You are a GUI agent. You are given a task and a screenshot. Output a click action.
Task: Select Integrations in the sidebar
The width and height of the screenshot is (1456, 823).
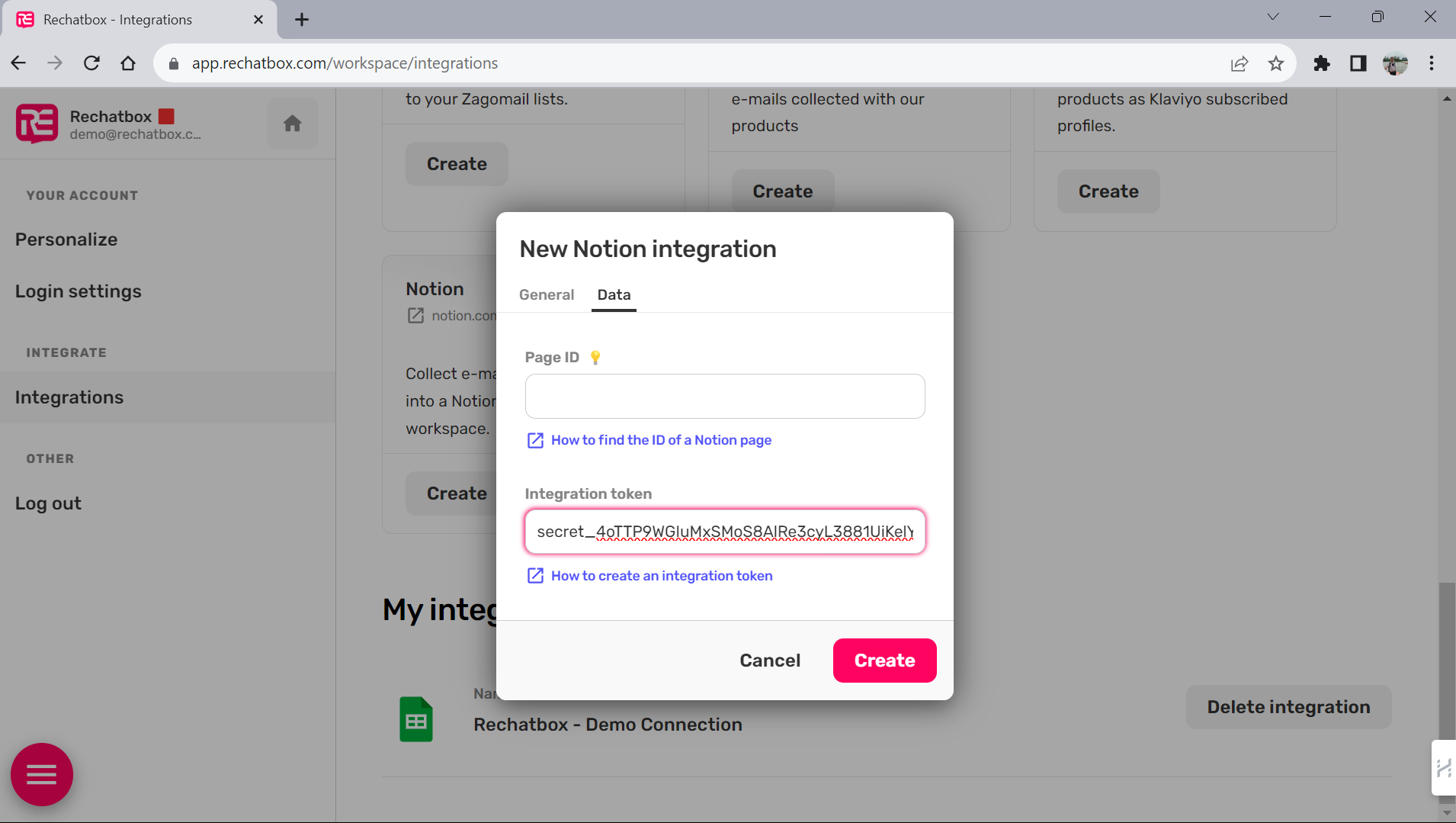(x=168, y=397)
